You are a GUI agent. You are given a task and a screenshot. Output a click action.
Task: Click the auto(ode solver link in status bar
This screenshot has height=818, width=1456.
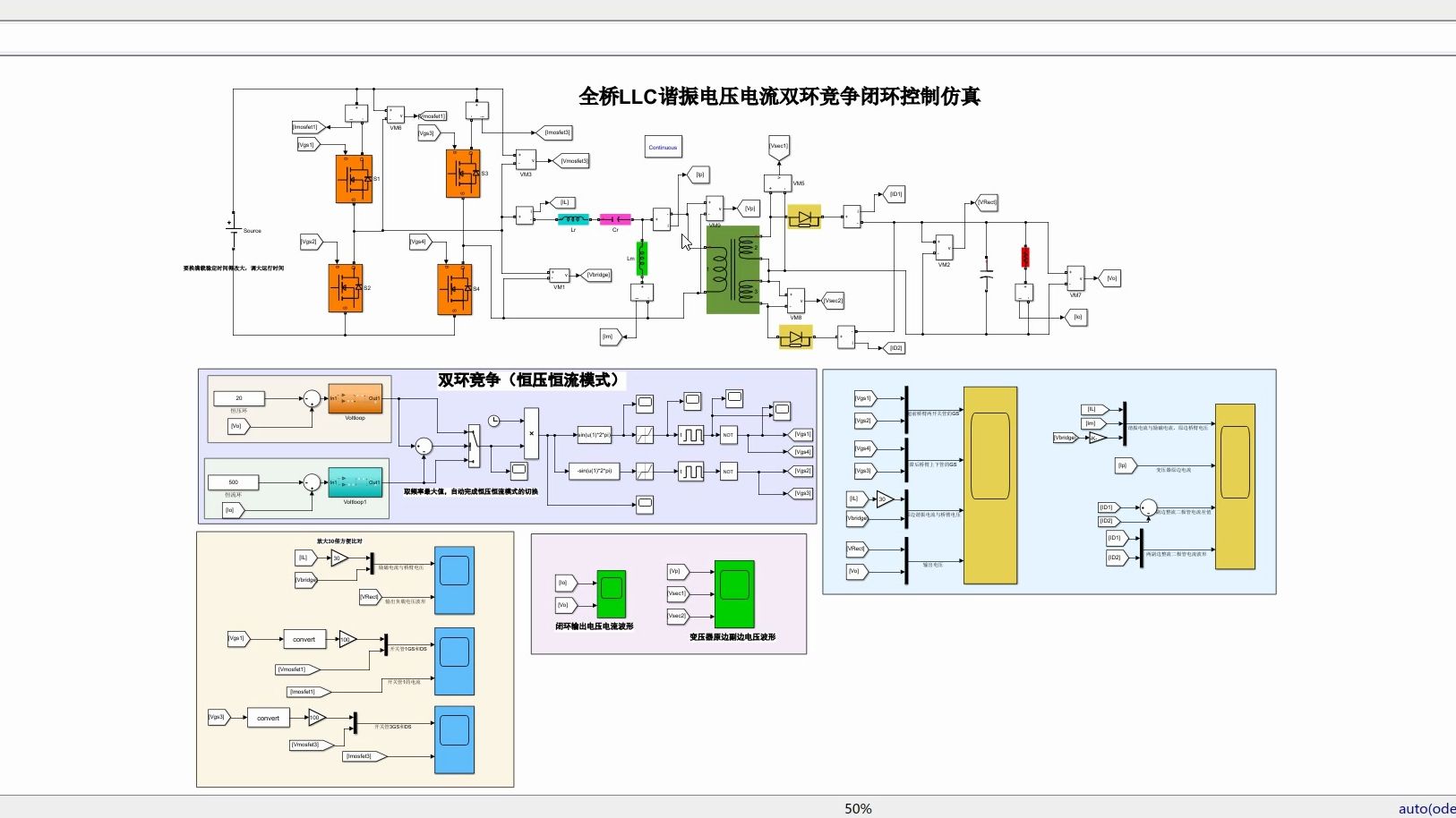click(x=1426, y=807)
